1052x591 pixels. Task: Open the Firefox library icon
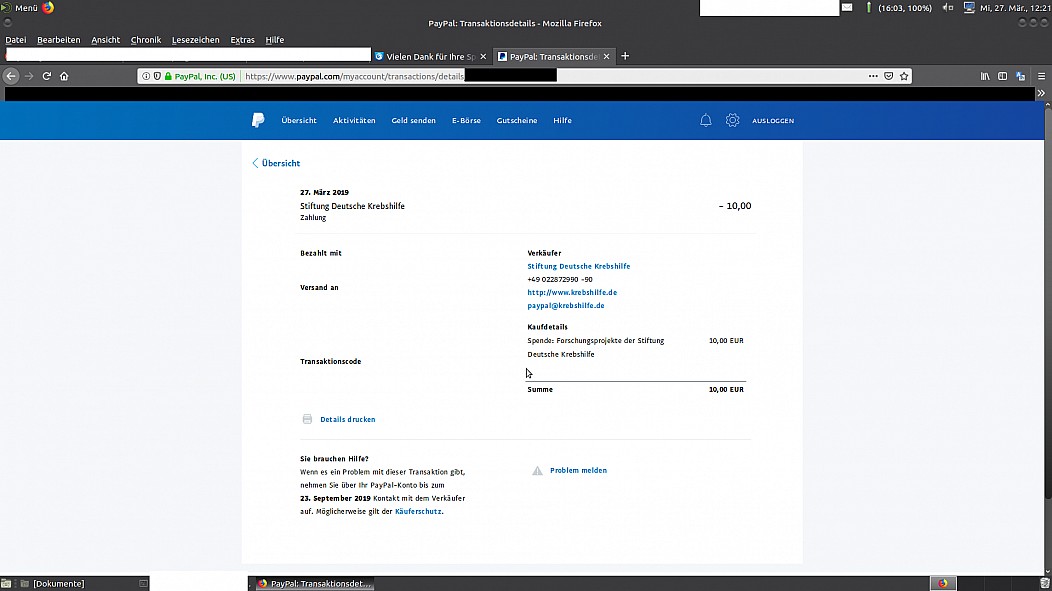[x=985, y=76]
